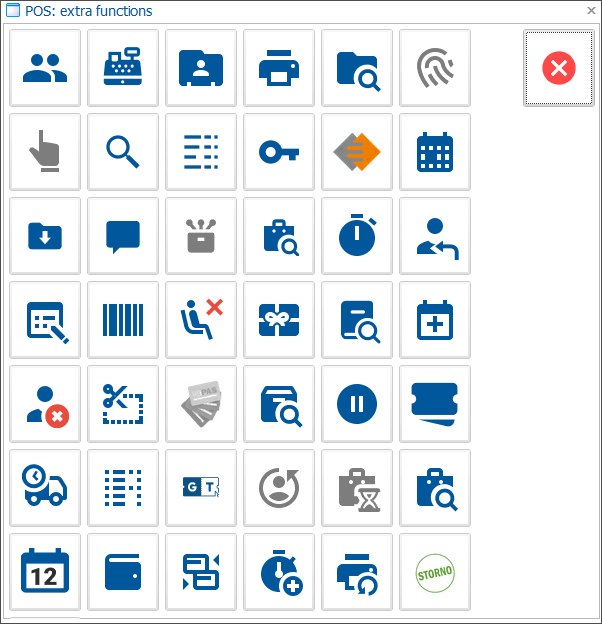This screenshot has height=624, width=602.
Task: Open the fingerprint function tile
Action: (435, 68)
